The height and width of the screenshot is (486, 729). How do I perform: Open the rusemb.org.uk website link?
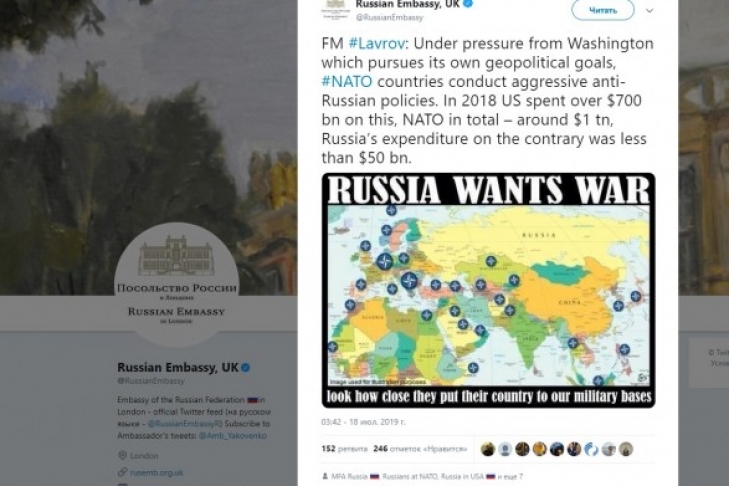157,473
